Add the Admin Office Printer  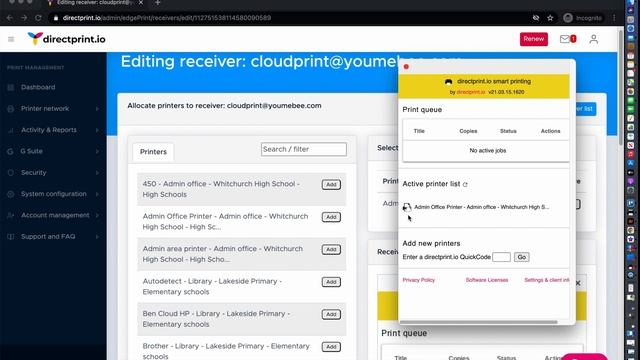point(331,217)
